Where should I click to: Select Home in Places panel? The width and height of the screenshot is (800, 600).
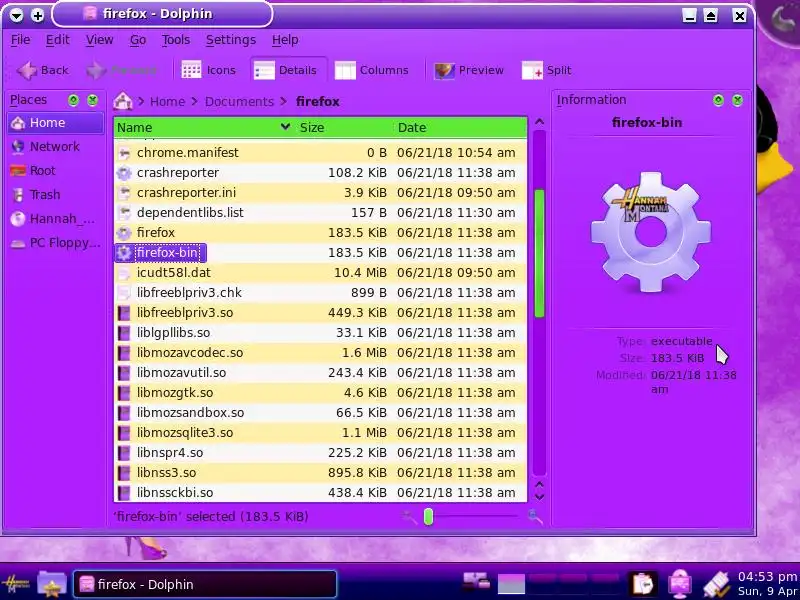pyautogui.click(x=55, y=123)
